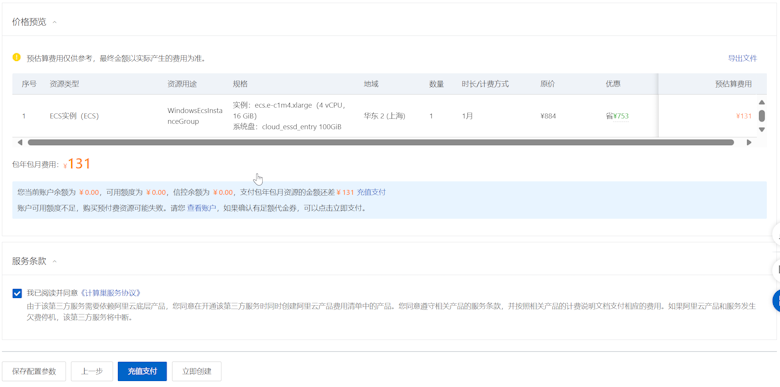Click the ¥884 original price cell
This screenshot has height=387, width=780.
pyautogui.click(x=548, y=116)
